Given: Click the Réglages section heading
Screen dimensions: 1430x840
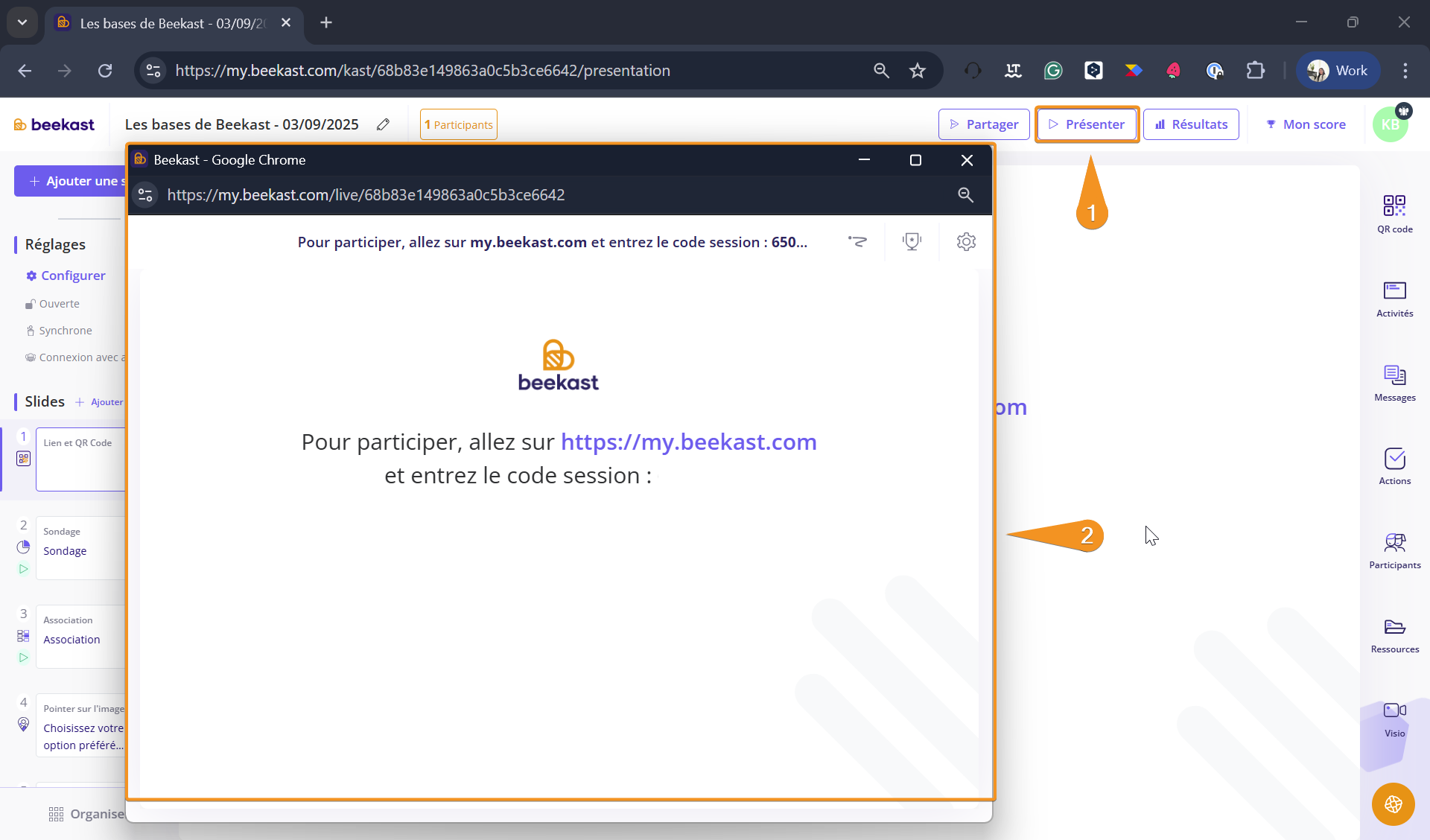Looking at the screenshot, I should 55,244.
